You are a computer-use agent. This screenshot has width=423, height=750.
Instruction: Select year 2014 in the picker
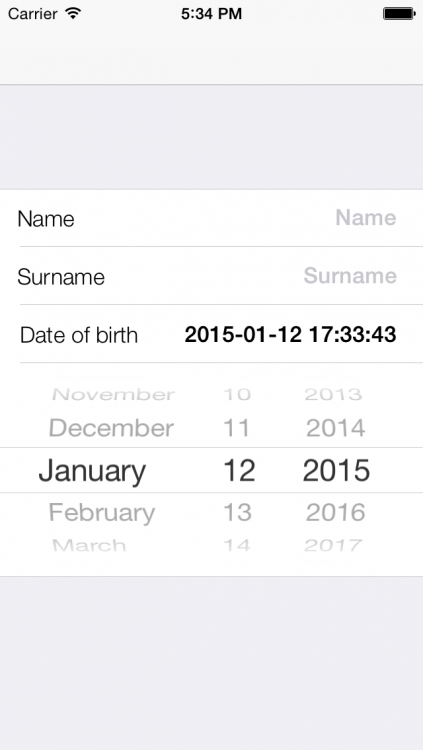click(335, 428)
